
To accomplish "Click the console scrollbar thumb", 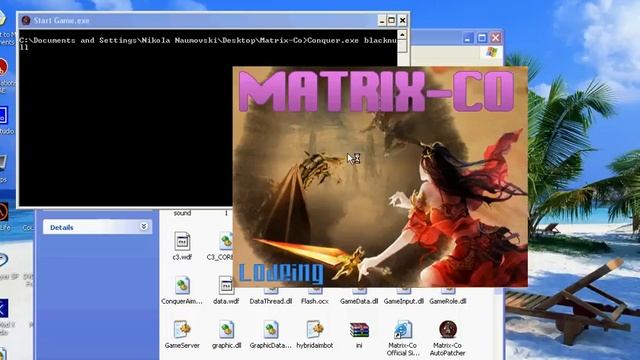I will coord(402,47).
